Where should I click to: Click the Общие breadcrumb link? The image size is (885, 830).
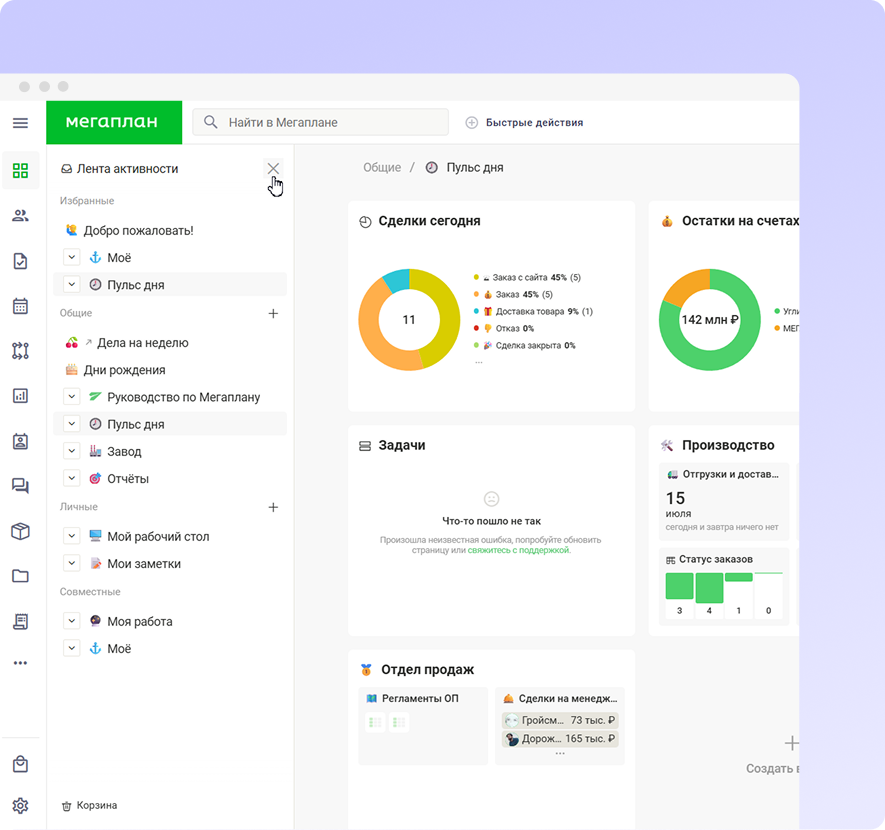[382, 168]
